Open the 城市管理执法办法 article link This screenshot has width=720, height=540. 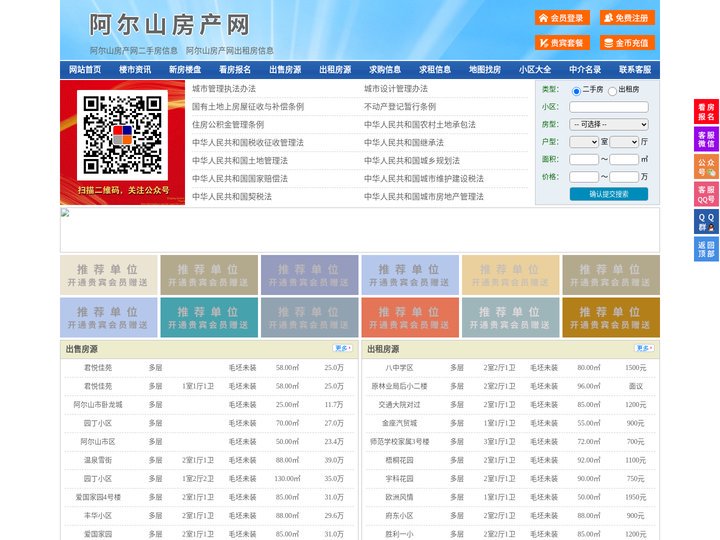point(224,89)
